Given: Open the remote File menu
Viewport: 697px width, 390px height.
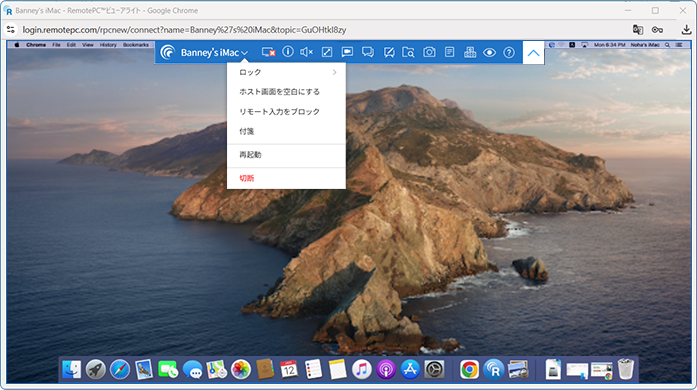Looking at the screenshot, I should (x=56, y=45).
